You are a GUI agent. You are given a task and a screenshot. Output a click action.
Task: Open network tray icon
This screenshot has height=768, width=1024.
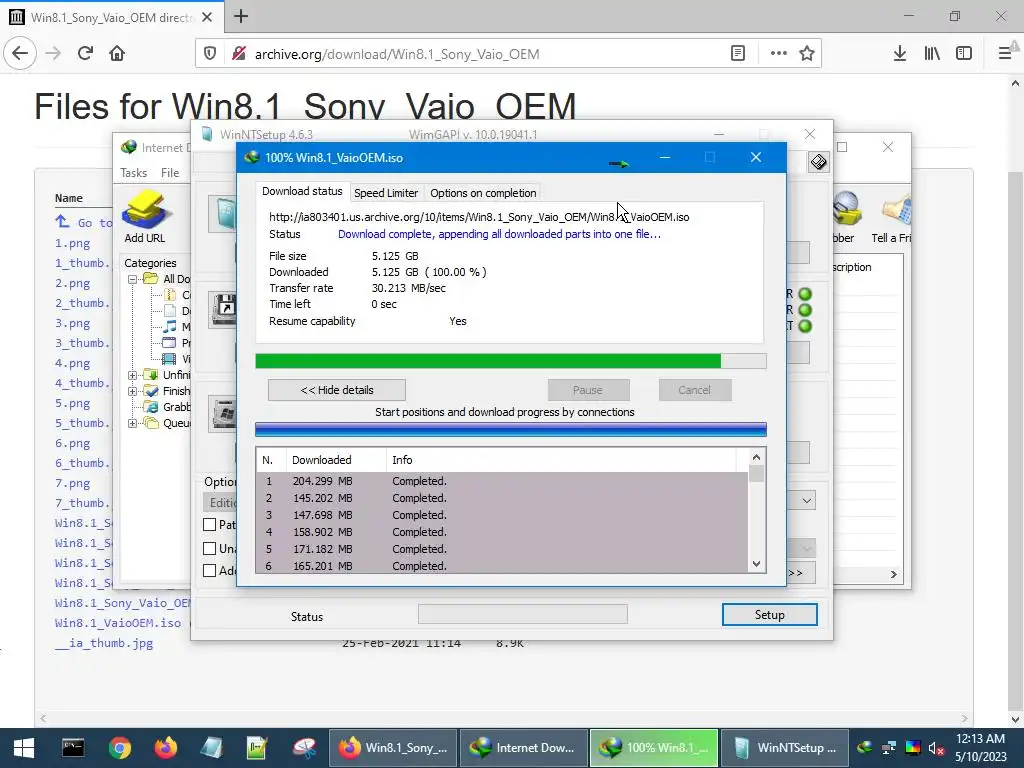(889, 748)
